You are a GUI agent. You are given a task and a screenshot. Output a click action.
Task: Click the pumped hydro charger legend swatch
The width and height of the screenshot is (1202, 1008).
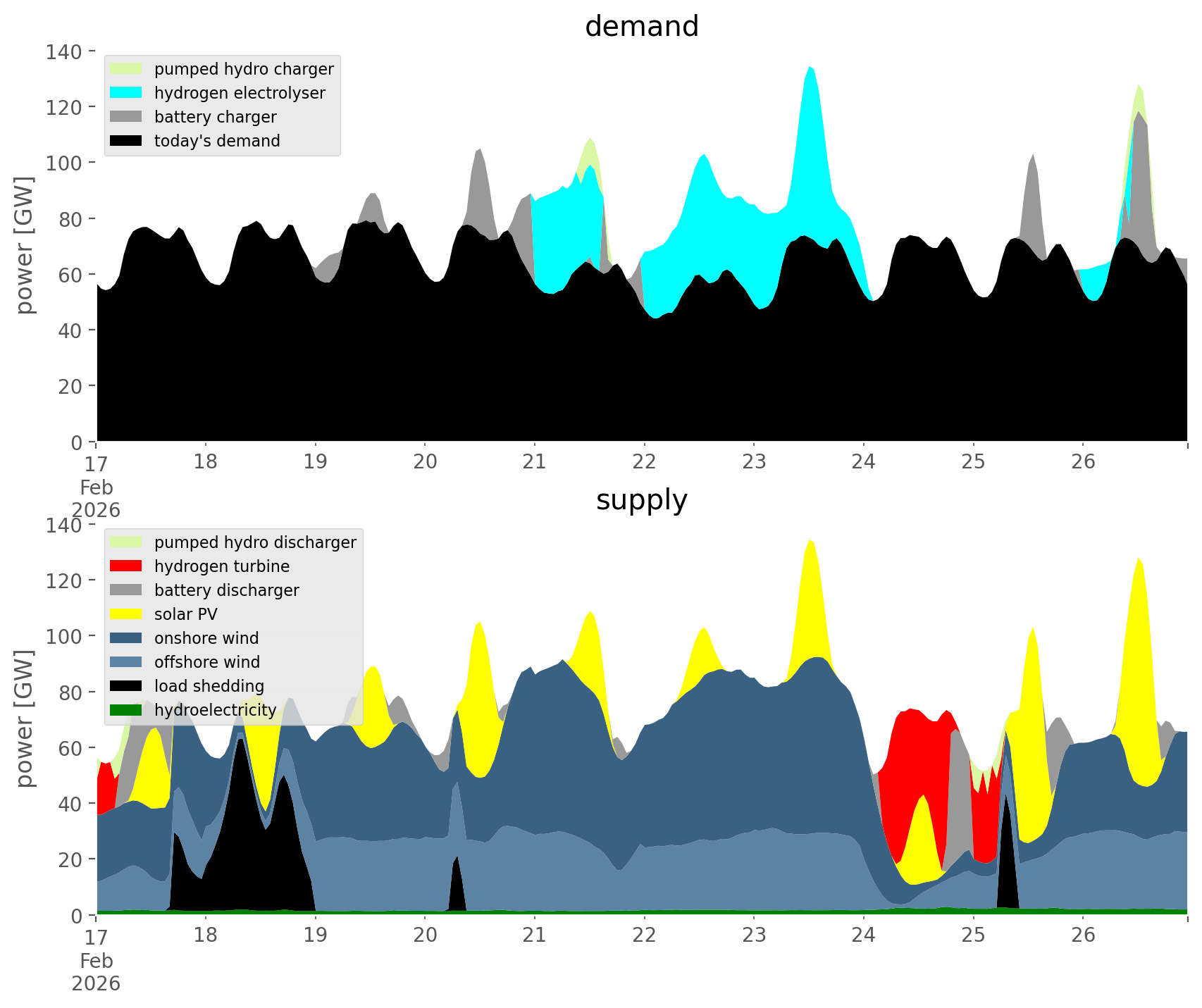125,69
